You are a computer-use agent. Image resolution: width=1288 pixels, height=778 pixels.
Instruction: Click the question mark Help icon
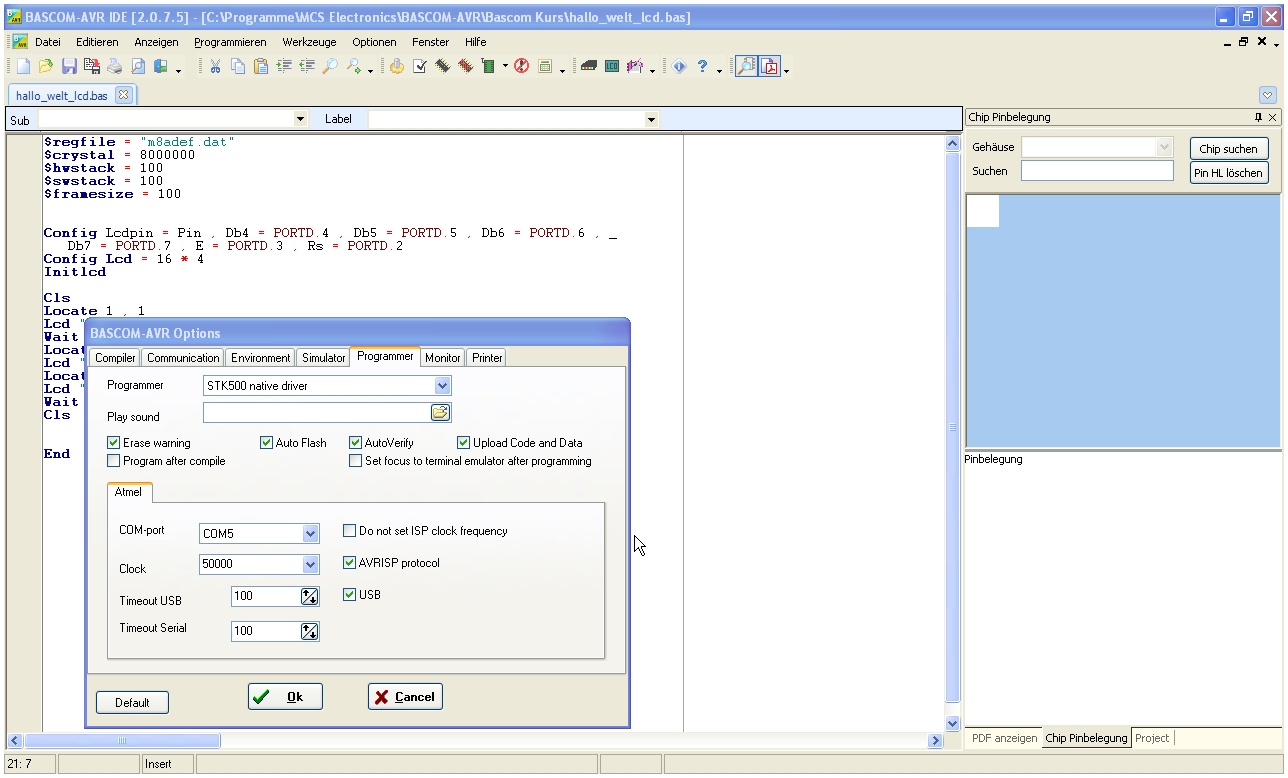(x=702, y=67)
